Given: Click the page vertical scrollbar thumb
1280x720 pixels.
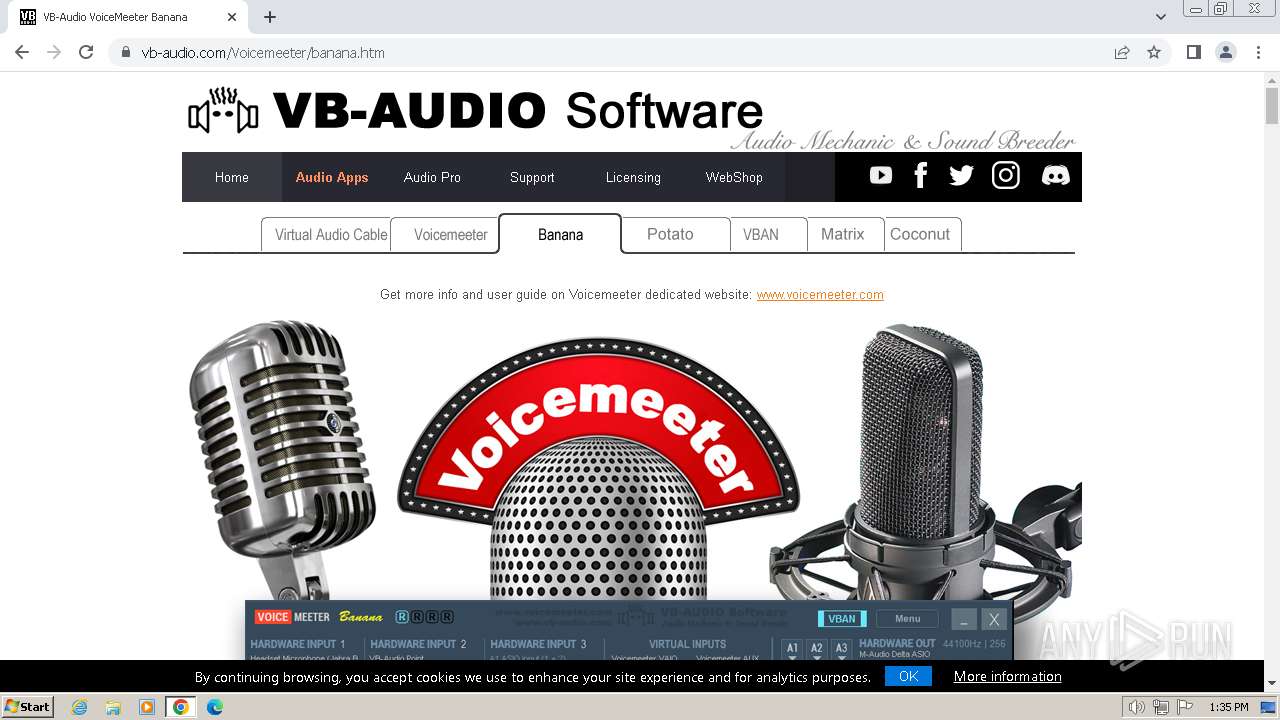Looking at the screenshot, I should click(1272, 106).
